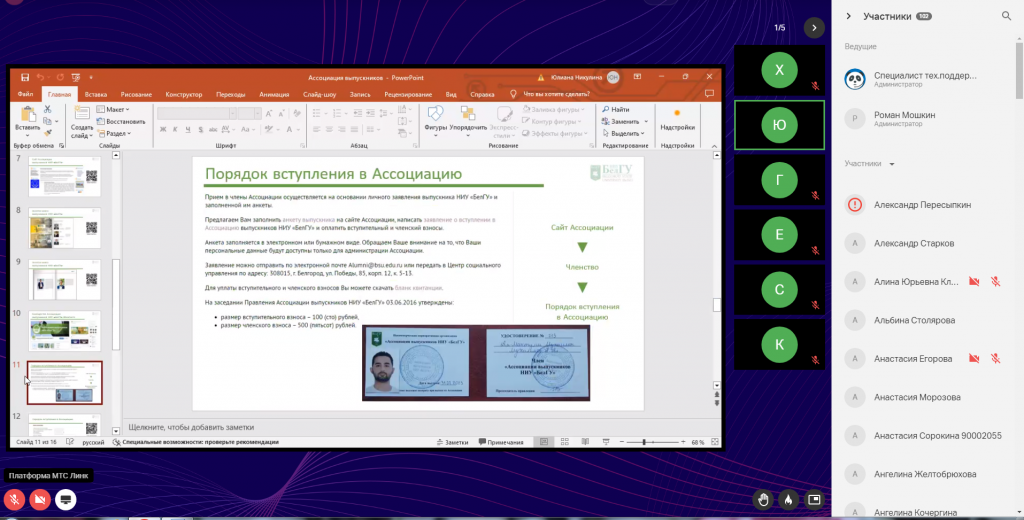Open the Упорядочить arrange menu
1024x520 pixels.
click(468, 120)
